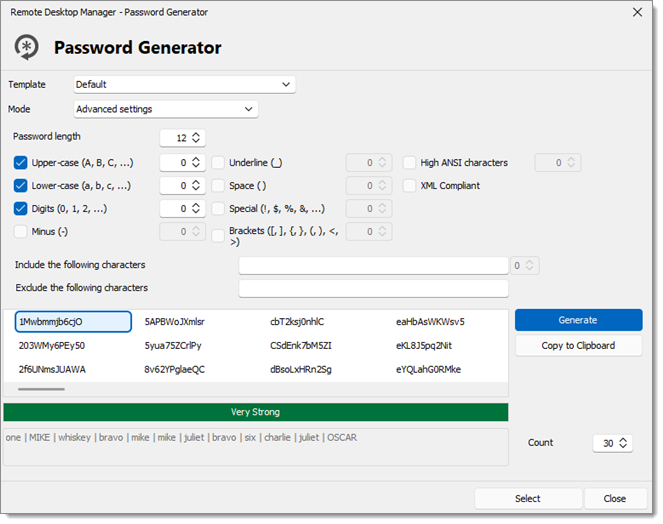Enable the High ANSI characters checkbox
Viewport: 663px width, 524px height.
pos(409,163)
